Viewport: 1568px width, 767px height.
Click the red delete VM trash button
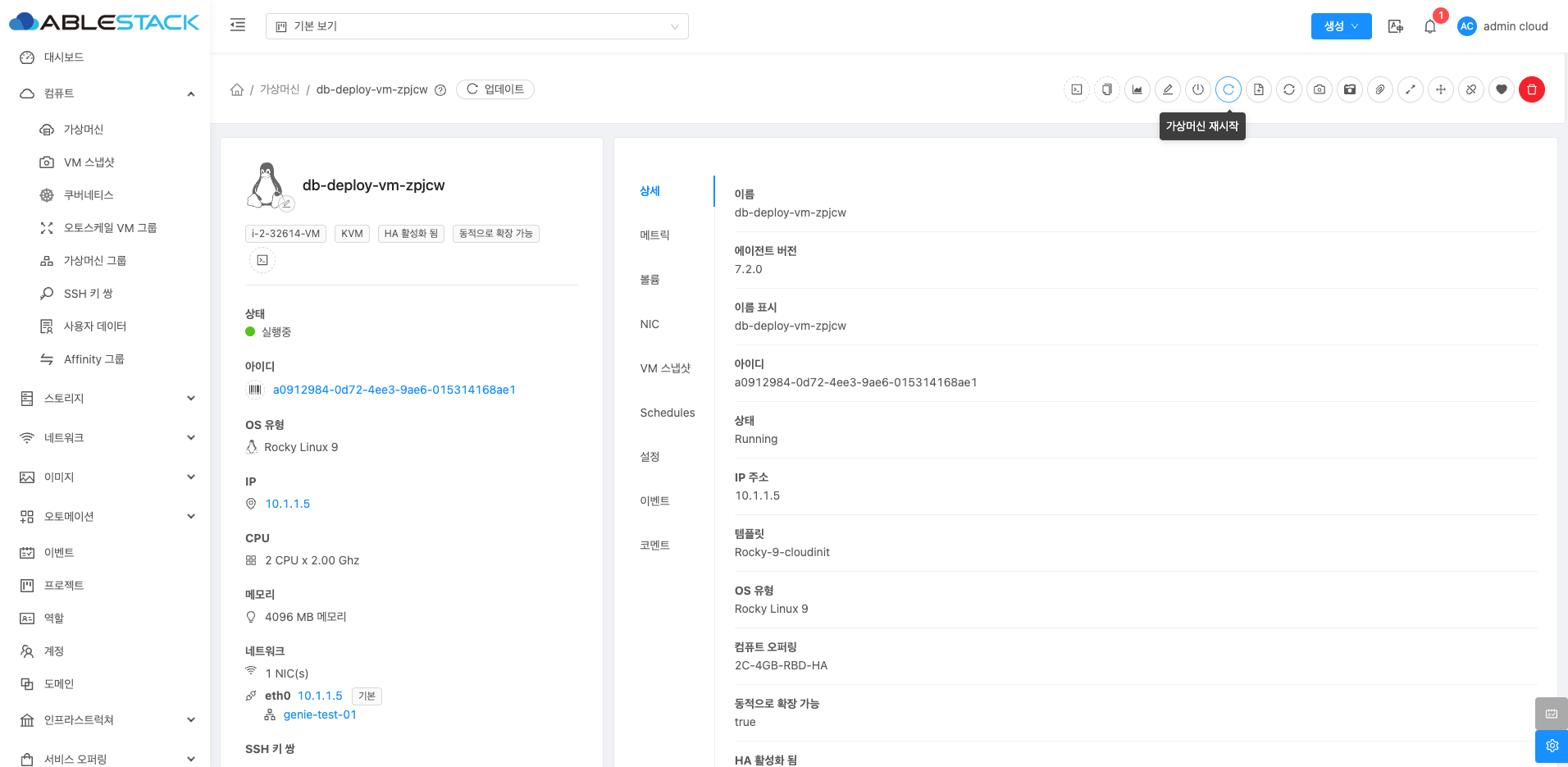[1531, 89]
